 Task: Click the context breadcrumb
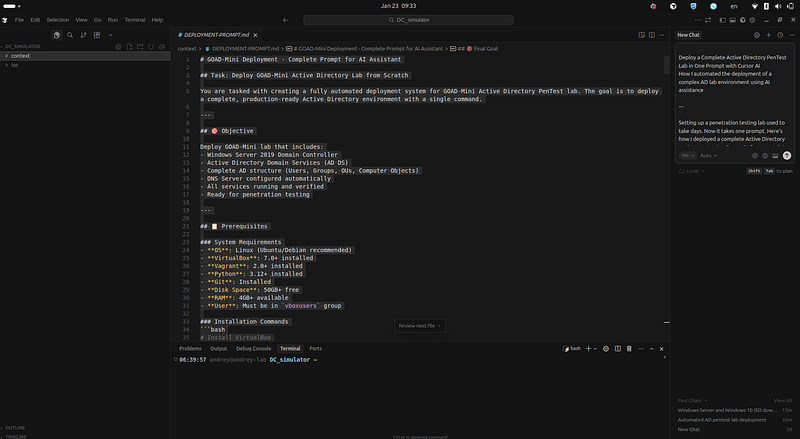187,48
